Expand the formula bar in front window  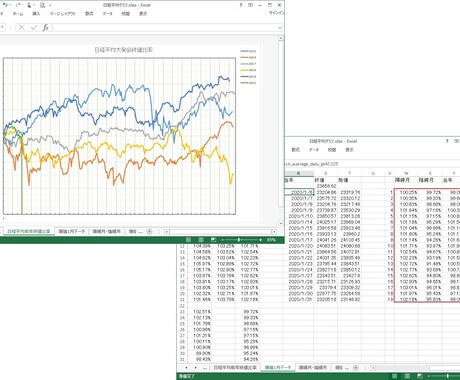point(279,28)
